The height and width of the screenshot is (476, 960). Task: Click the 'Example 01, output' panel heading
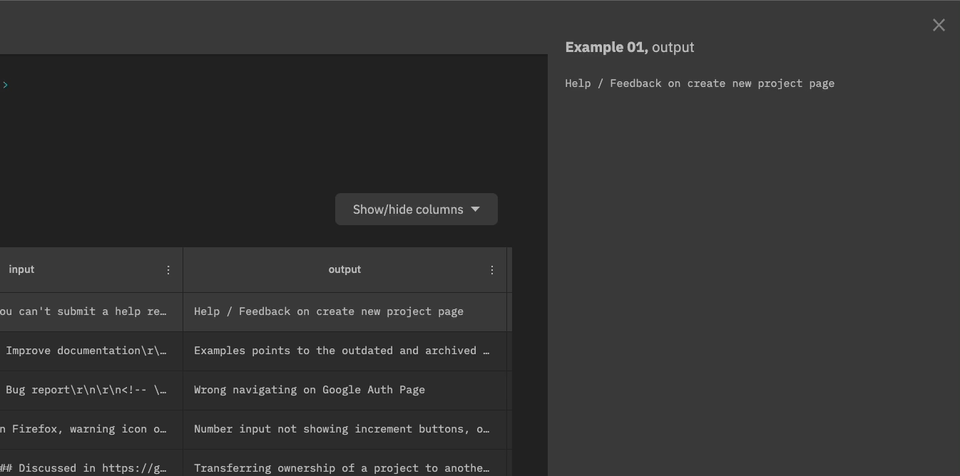pos(629,47)
